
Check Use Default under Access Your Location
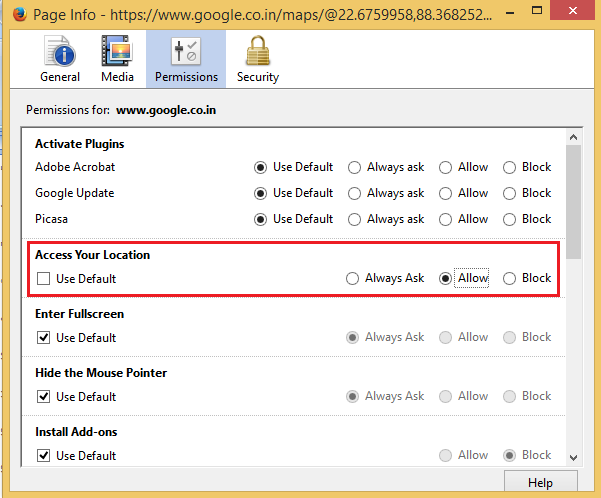[43, 279]
